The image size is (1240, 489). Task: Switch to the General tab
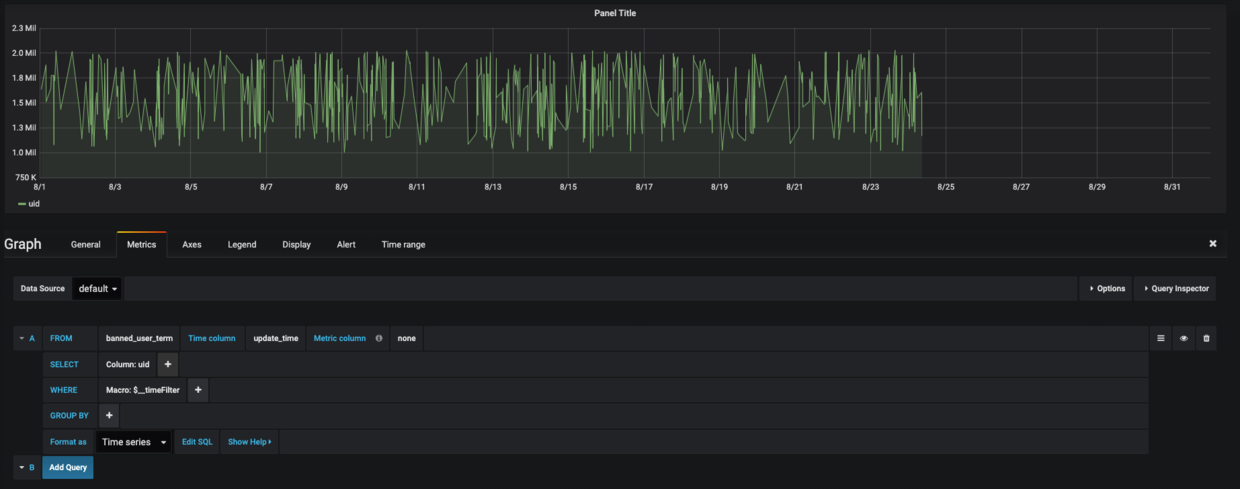point(86,244)
